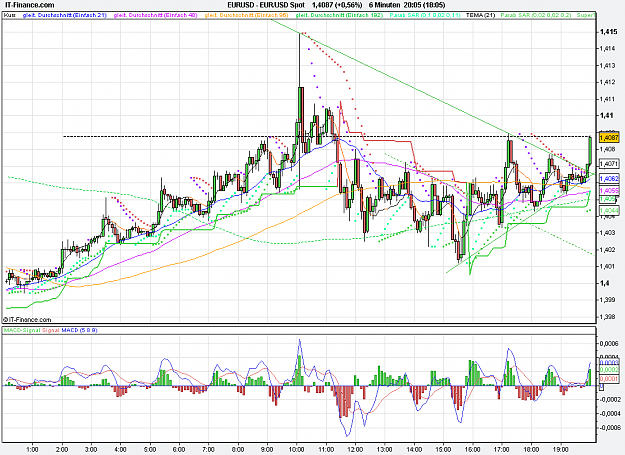Click the 'EURUSD - EUR/USD Spot' chart title
Screen dimensions: 625x455
pos(266,5)
